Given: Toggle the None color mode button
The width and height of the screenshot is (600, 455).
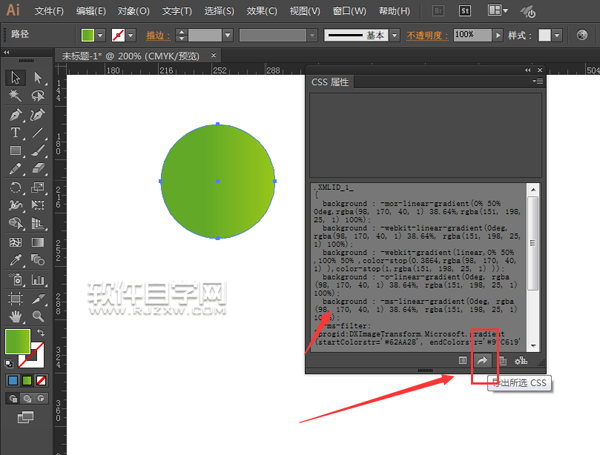Looking at the screenshot, I should tap(41, 380).
